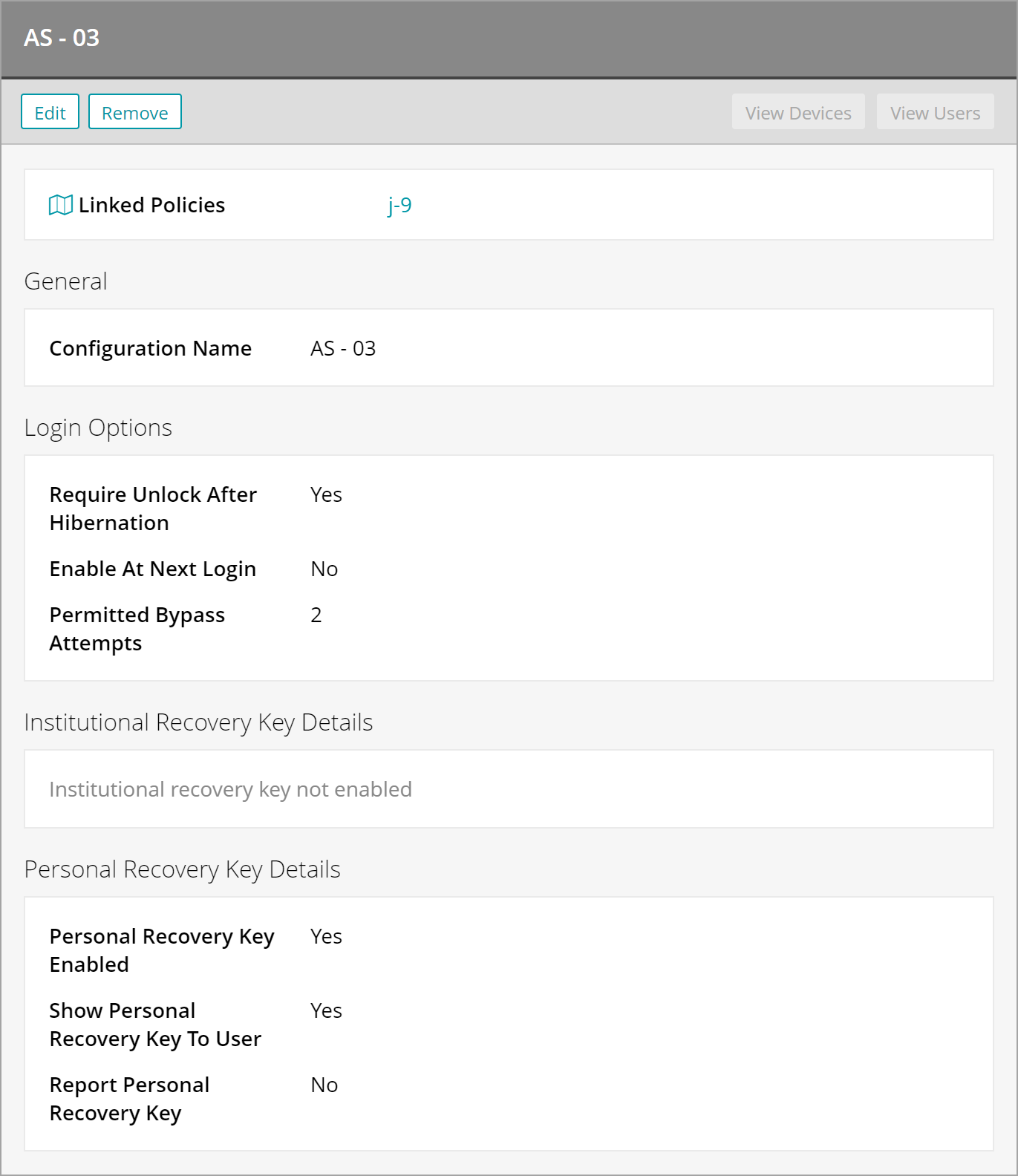Viewport: 1018px width, 1176px height.
Task: Click the General section heading
Action: (x=66, y=281)
